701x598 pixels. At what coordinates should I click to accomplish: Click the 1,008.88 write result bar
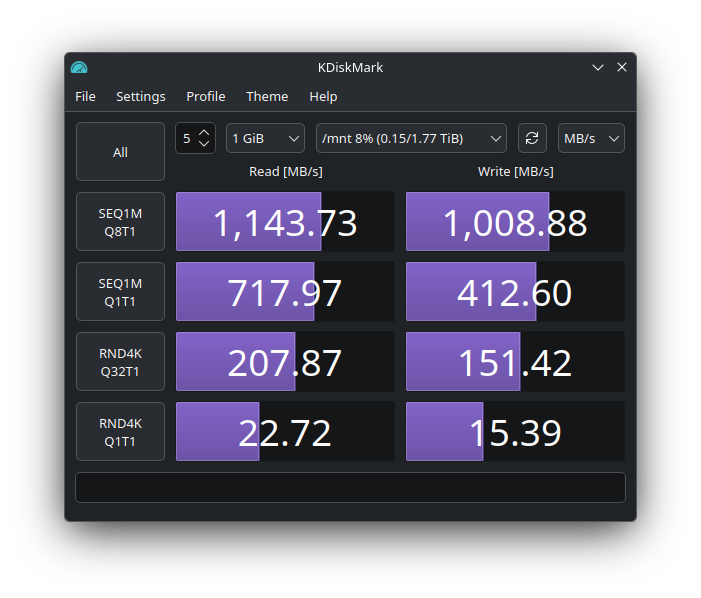point(515,222)
